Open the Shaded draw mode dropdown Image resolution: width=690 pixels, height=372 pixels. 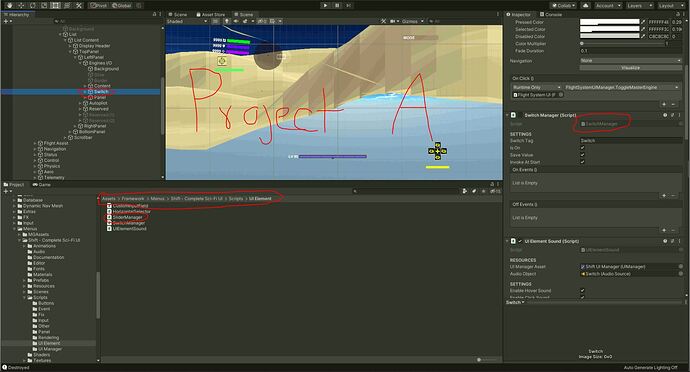tap(187, 21)
